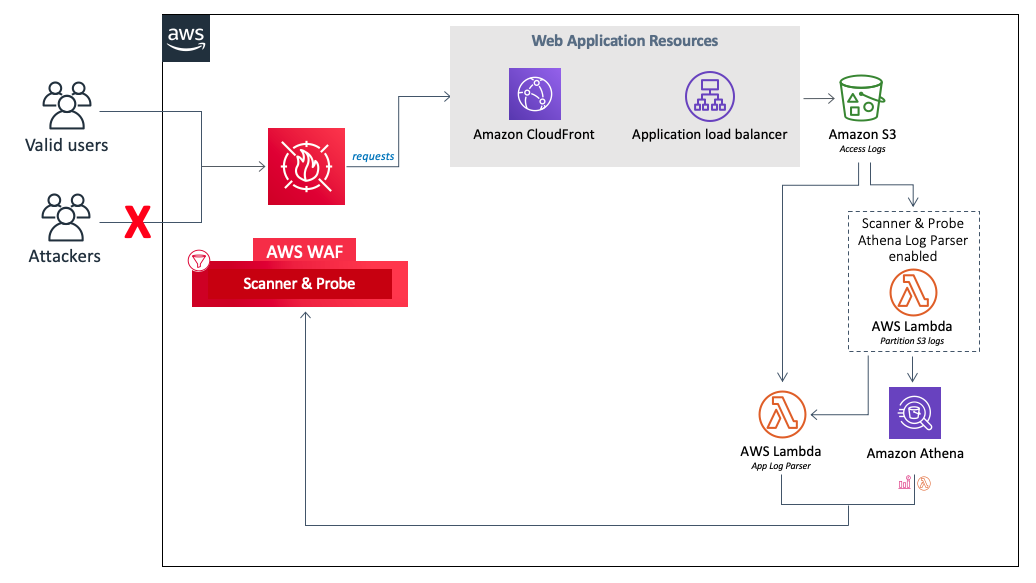Select the AWS Lambda App Log Parser icon
This screenshot has height=583, width=1036.
[x=780, y=412]
